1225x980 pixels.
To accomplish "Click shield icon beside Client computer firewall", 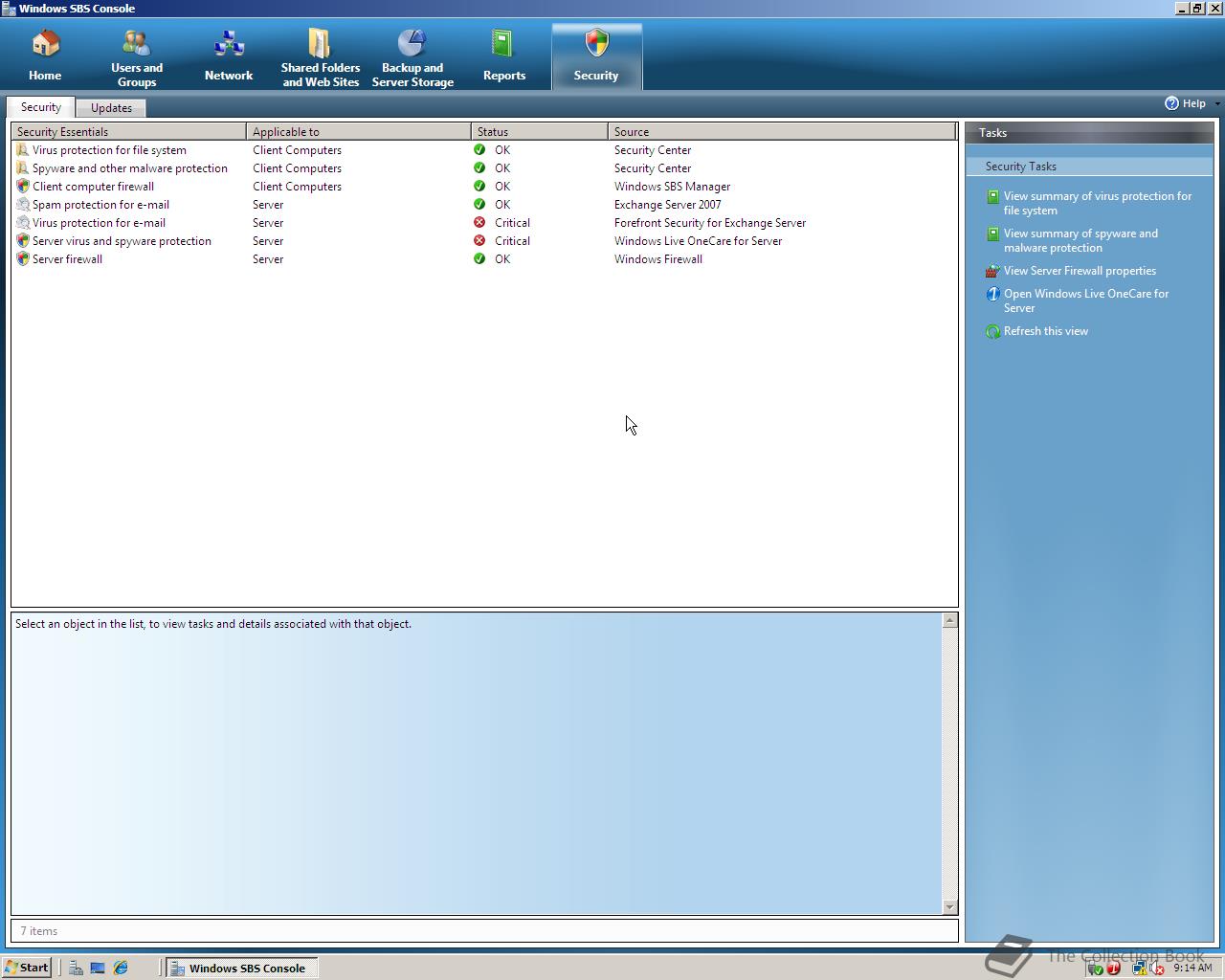I will coord(23,187).
